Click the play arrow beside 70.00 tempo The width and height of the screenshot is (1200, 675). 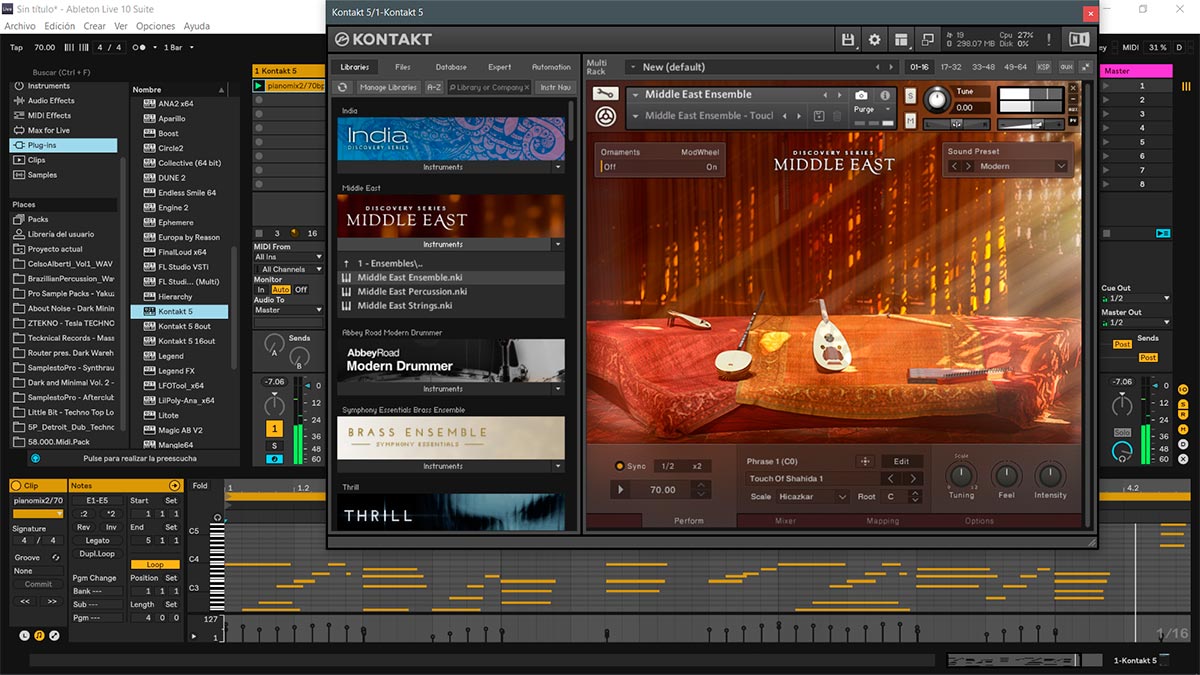tap(622, 490)
